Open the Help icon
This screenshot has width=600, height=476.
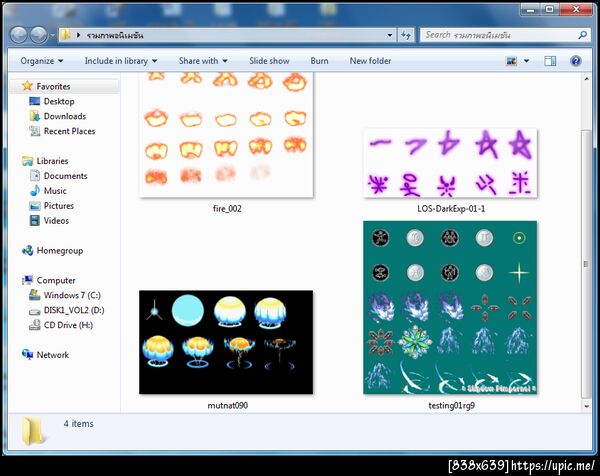click(x=576, y=61)
